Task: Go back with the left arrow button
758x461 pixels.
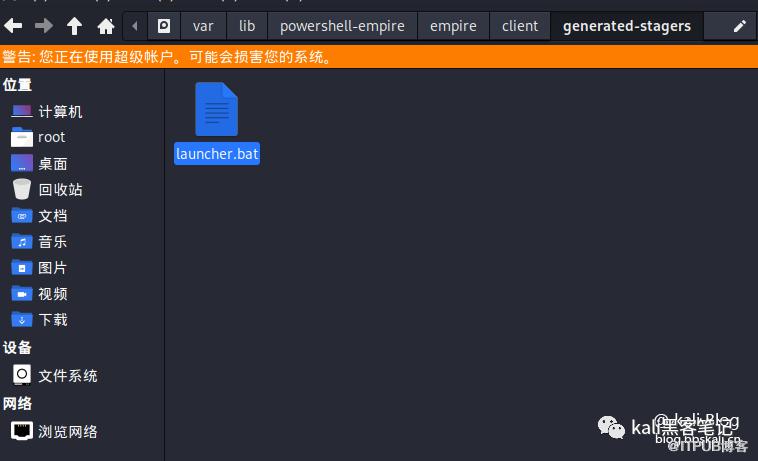Action: (x=13, y=26)
